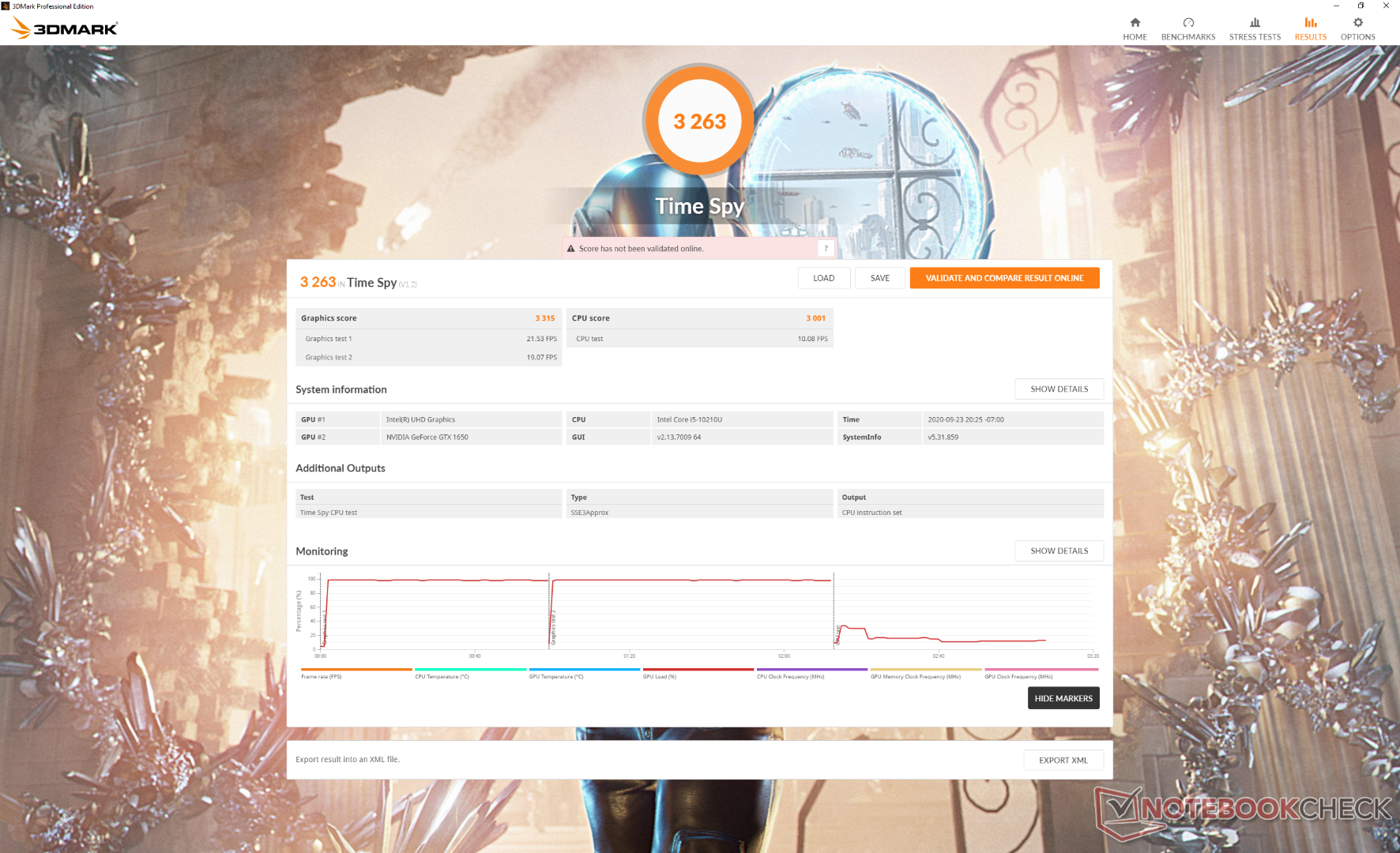
Task: Open Benchmarks gauge icon
Action: (x=1187, y=23)
